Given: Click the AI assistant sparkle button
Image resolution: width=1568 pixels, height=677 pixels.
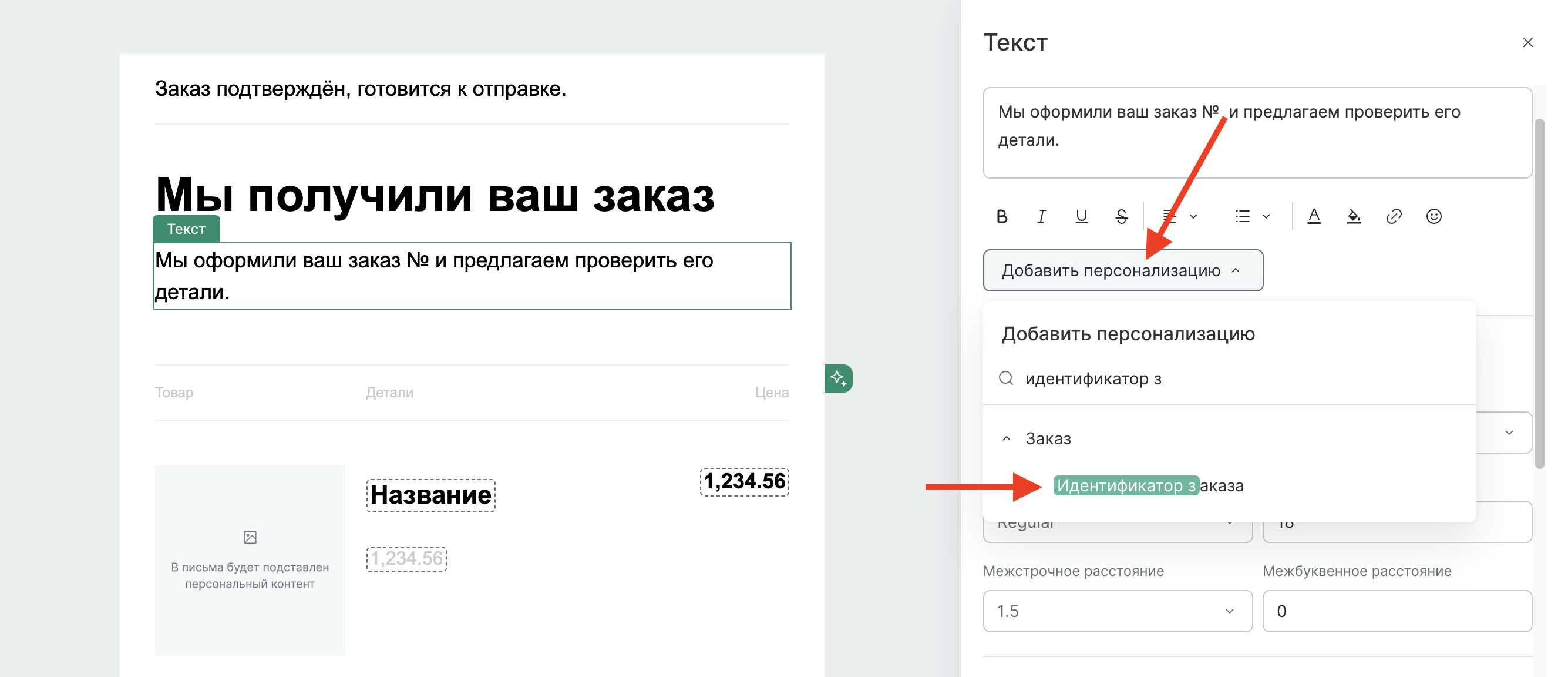Looking at the screenshot, I should [839, 378].
